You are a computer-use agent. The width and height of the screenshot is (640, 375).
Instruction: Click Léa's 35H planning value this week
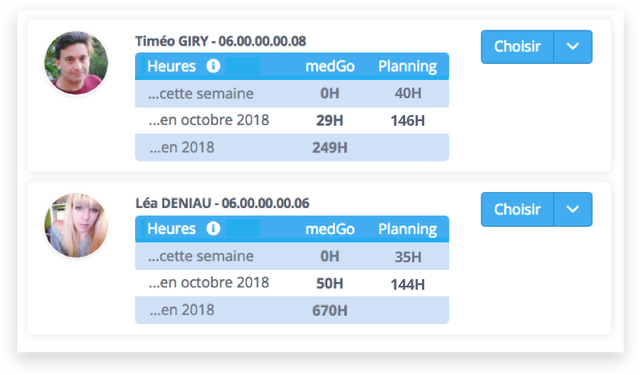[408, 257]
